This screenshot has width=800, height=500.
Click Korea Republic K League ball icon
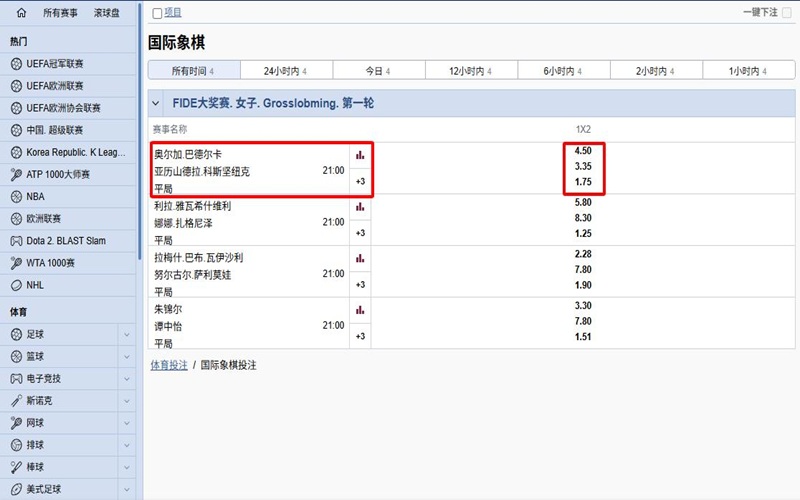click(x=16, y=152)
